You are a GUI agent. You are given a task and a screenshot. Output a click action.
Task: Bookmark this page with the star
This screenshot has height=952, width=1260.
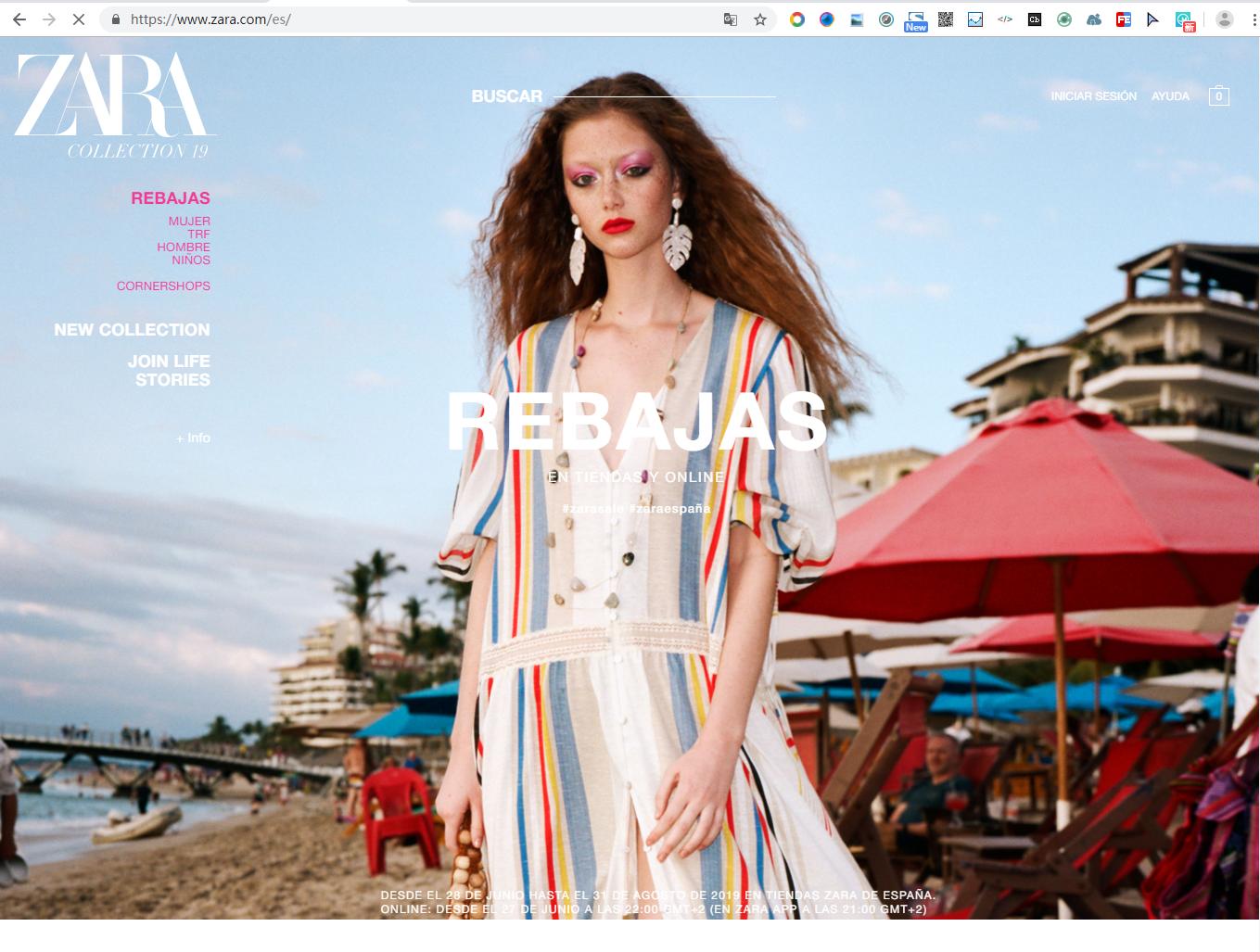coord(760,19)
